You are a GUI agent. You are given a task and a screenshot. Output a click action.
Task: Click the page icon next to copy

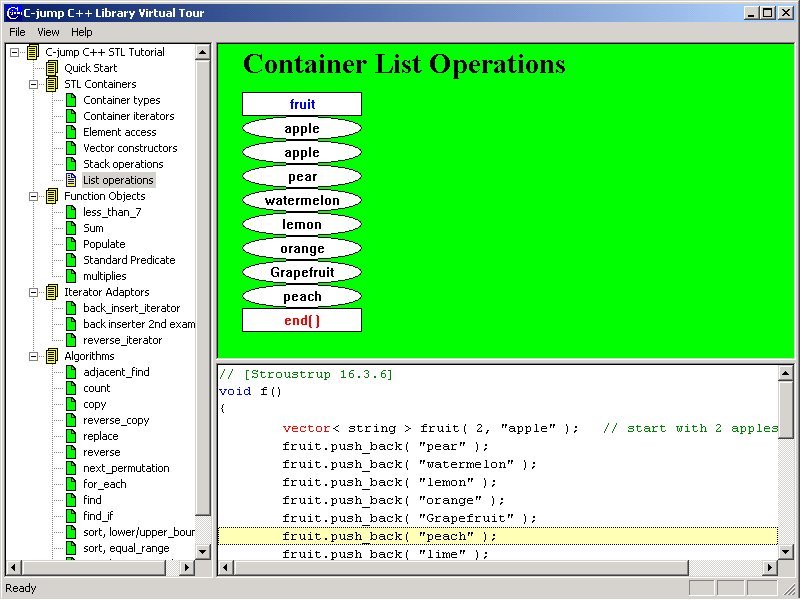pos(71,404)
